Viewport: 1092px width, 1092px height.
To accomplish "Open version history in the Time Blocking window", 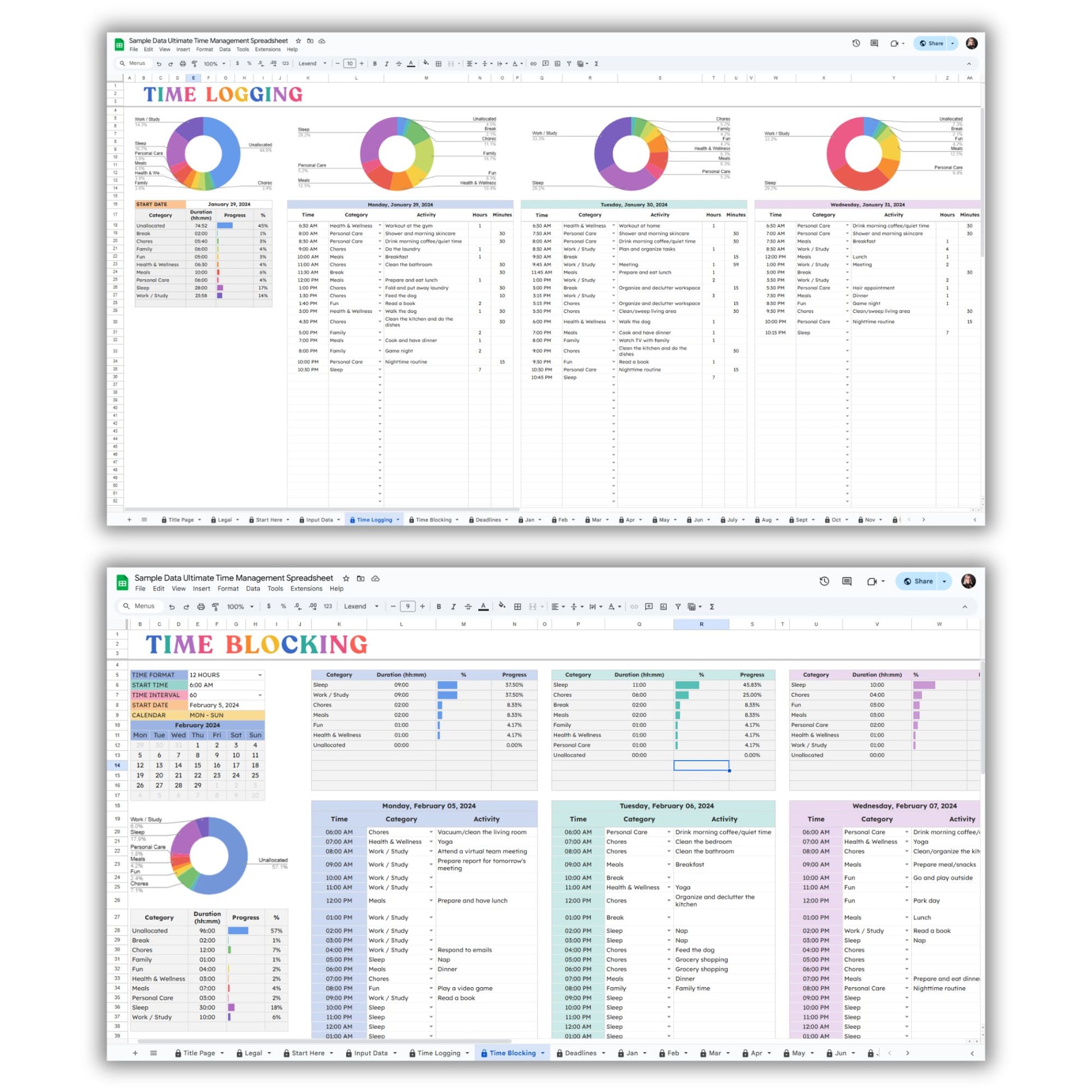I will pyautogui.click(x=824, y=581).
